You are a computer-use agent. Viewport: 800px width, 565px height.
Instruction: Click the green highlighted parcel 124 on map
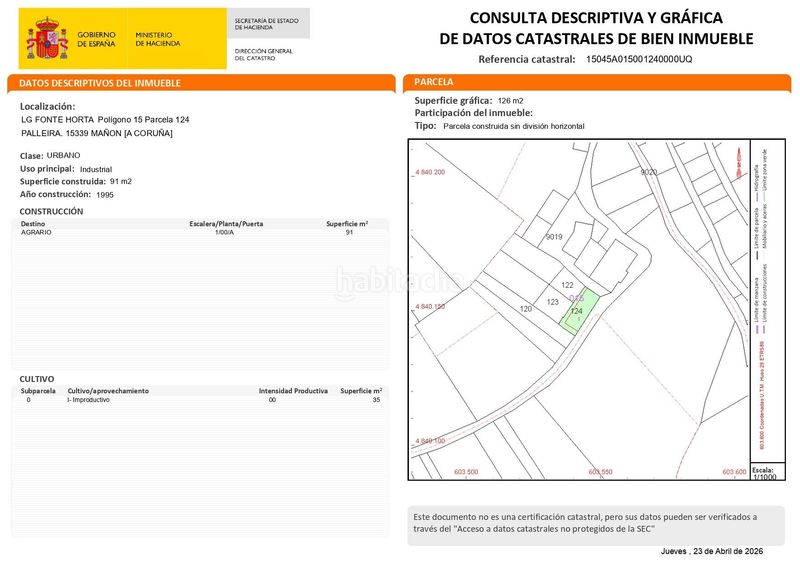pyautogui.click(x=579, y=311)
